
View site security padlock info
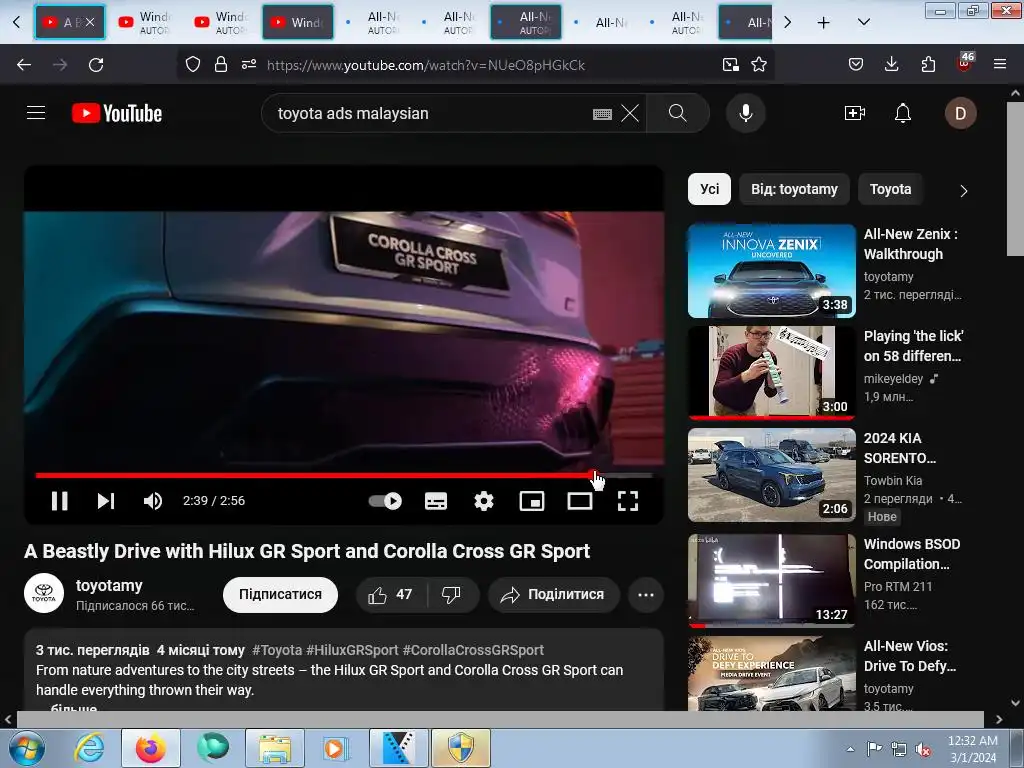pyautogui.click(x=221, y=64)
